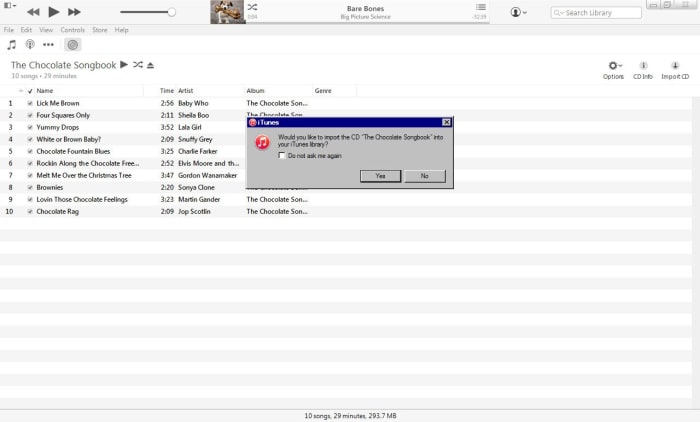
Task: Click the CD Info button
Action: [643, 70]
